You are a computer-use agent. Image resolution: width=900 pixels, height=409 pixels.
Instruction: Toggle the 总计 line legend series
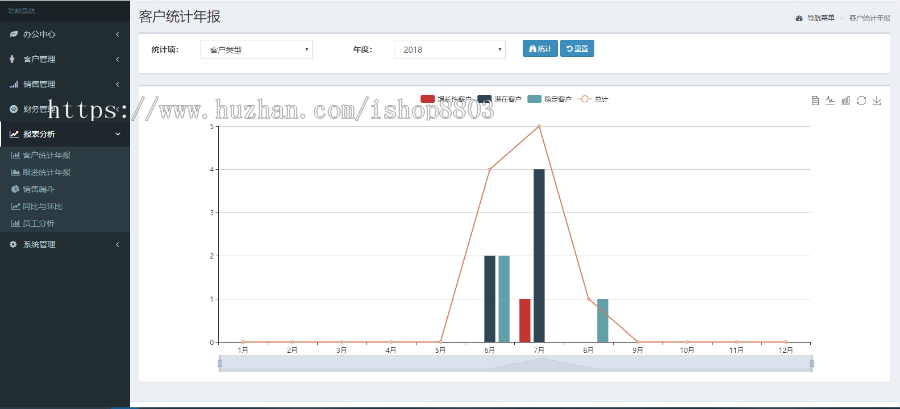(593, 99)
